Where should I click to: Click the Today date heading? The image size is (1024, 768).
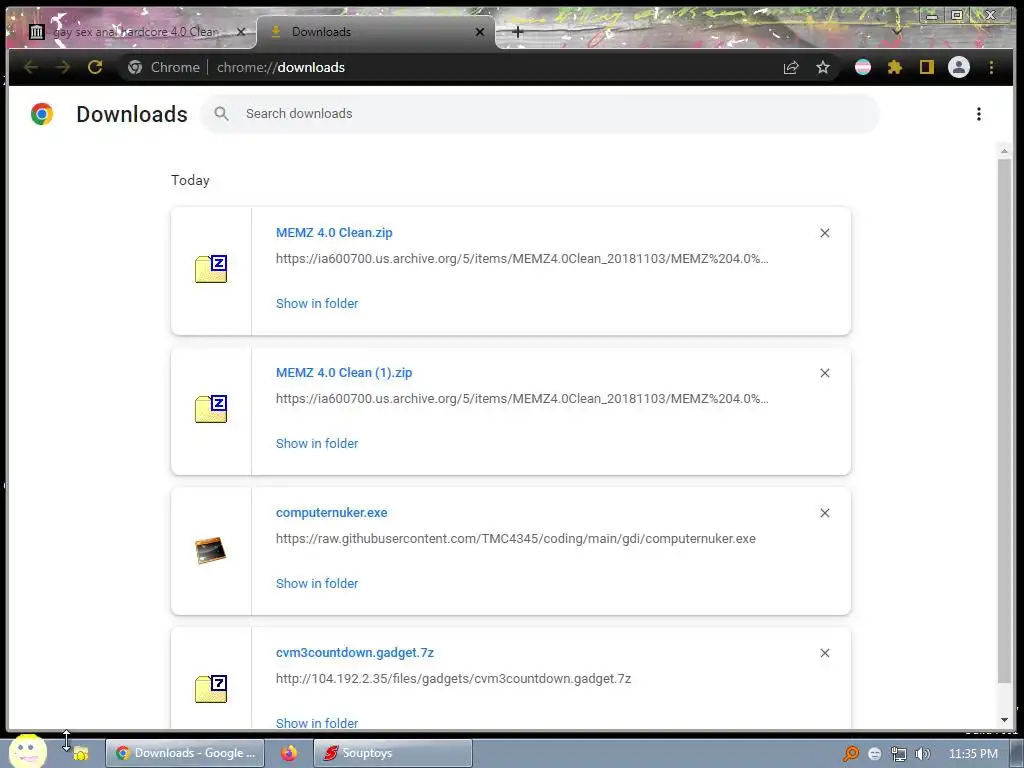(190, 180)
